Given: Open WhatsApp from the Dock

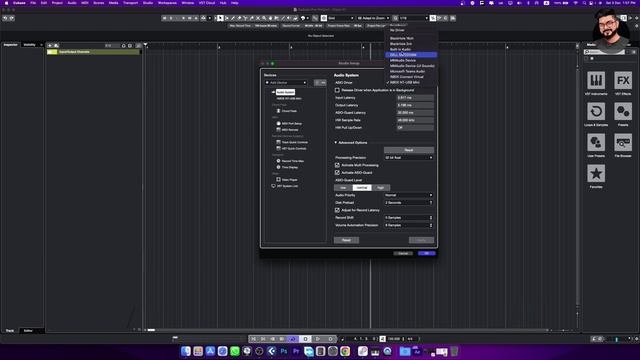Looking at the screenshot, I should [235, 351].
